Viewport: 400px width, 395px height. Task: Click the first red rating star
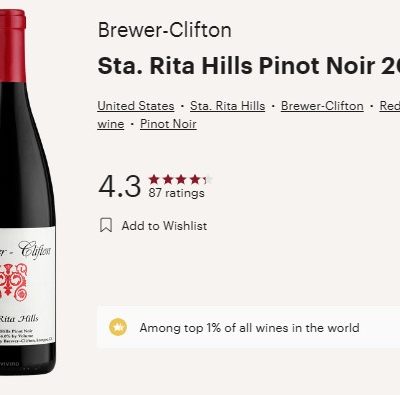tap(154, 180)
